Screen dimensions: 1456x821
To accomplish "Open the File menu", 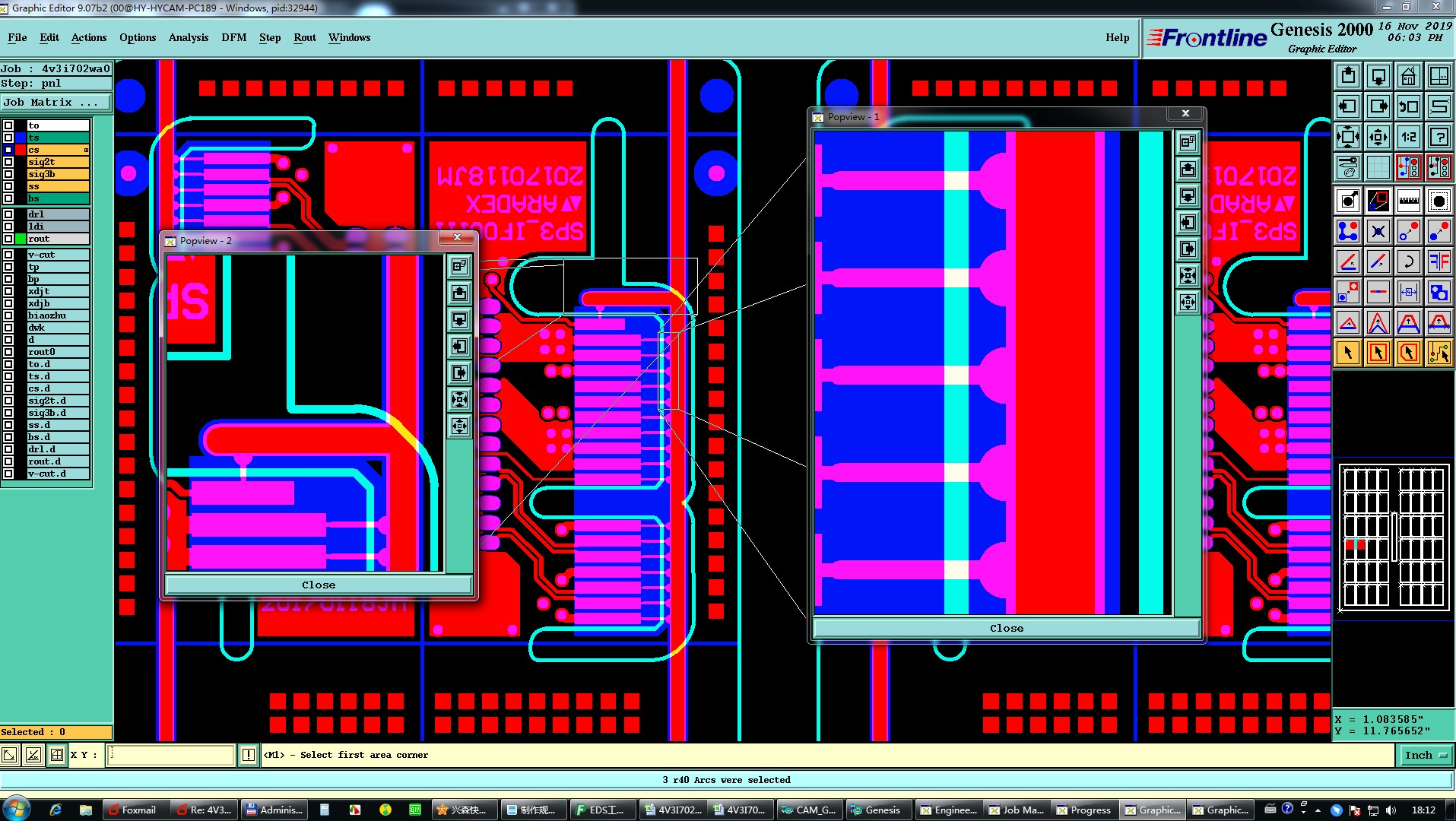I will [17, 37].
